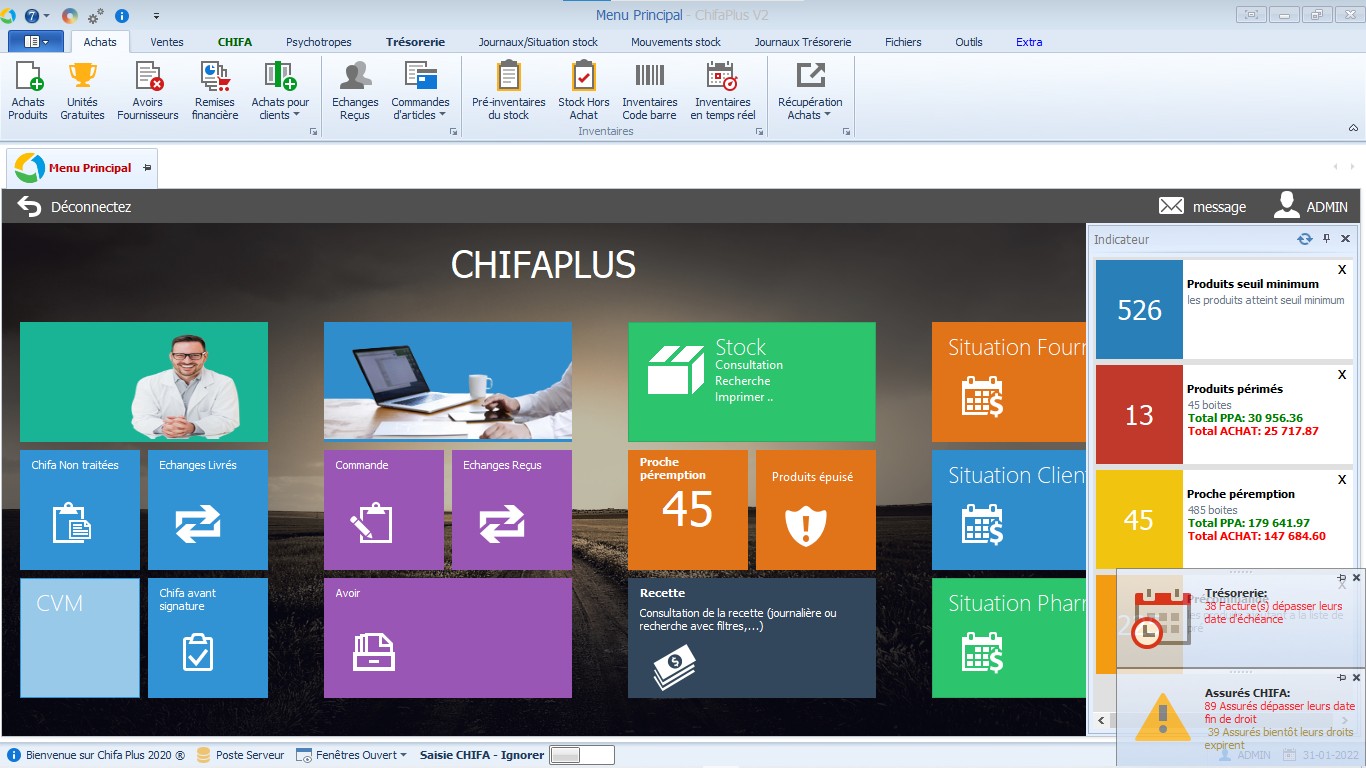Click Indicateur panel's left scroll arrow

(x=1101, y=720)
